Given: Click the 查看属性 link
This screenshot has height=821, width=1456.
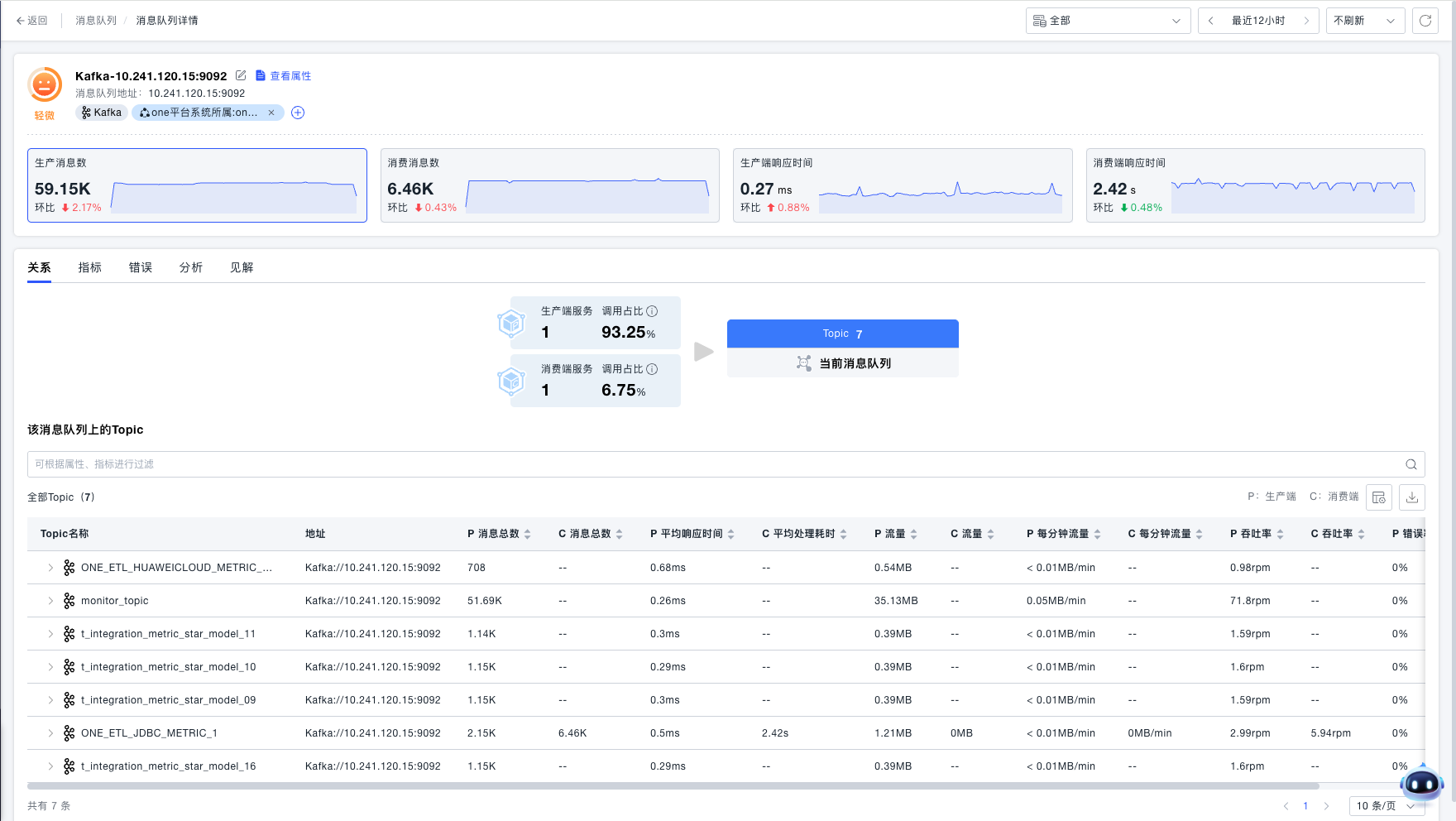Looking at the screenshot, I should (x=284, y=76).
